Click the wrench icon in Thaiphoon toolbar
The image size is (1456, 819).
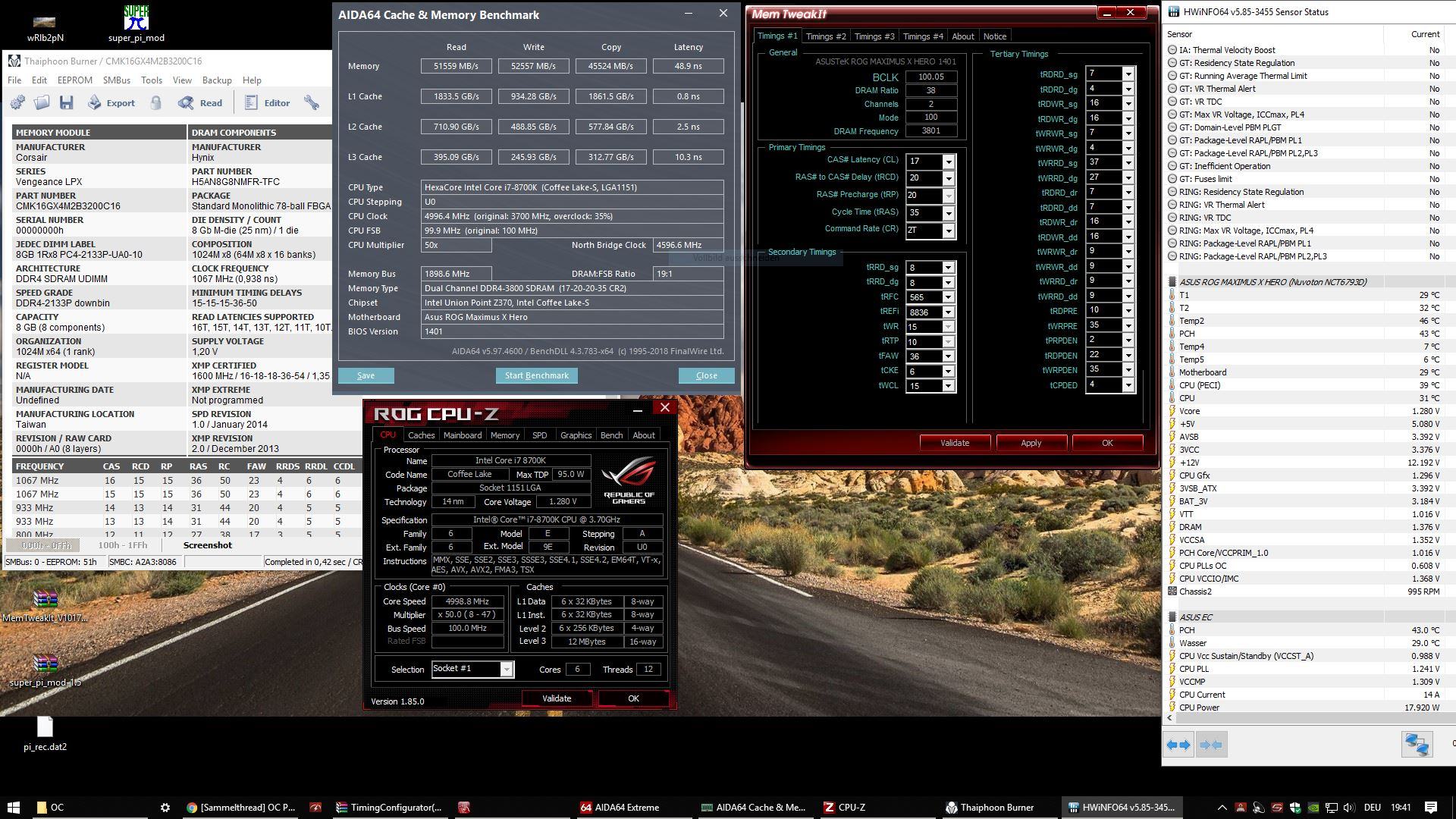[312, 102]
